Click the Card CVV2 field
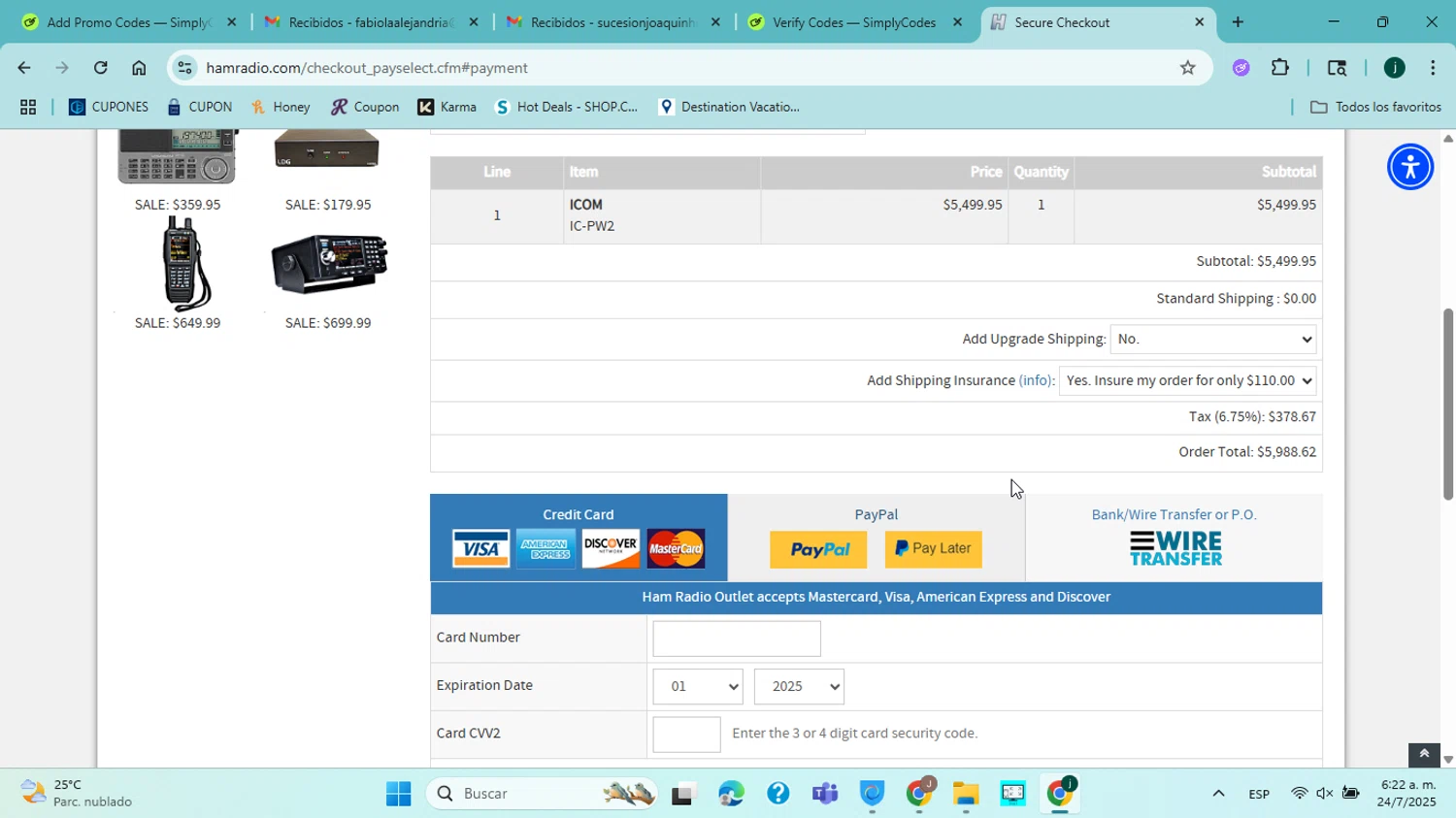Viewport: 1456px width, 818px height. [x=686, y=735]
